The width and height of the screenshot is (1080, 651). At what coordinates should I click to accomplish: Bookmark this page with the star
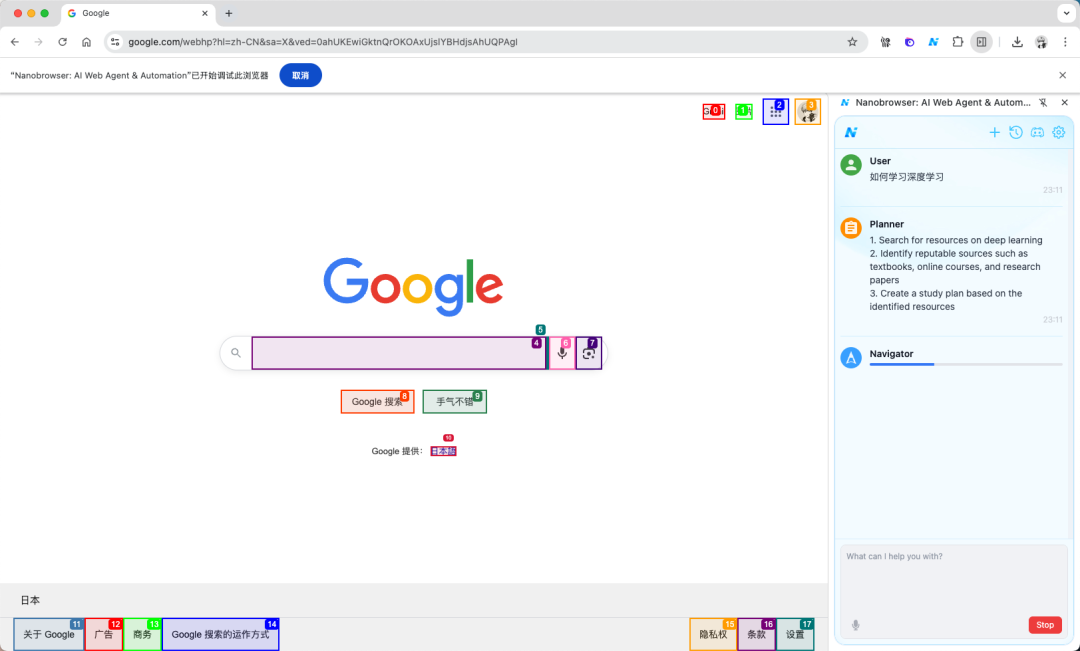click(852, 42)
